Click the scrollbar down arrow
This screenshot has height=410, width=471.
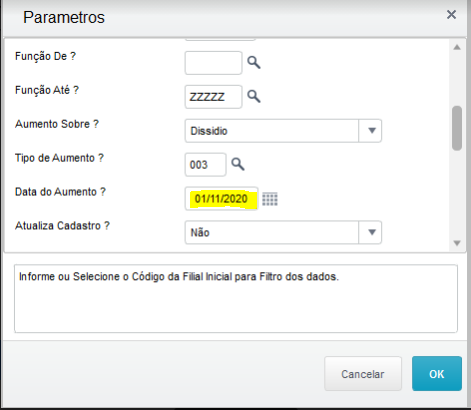[457, 243]
